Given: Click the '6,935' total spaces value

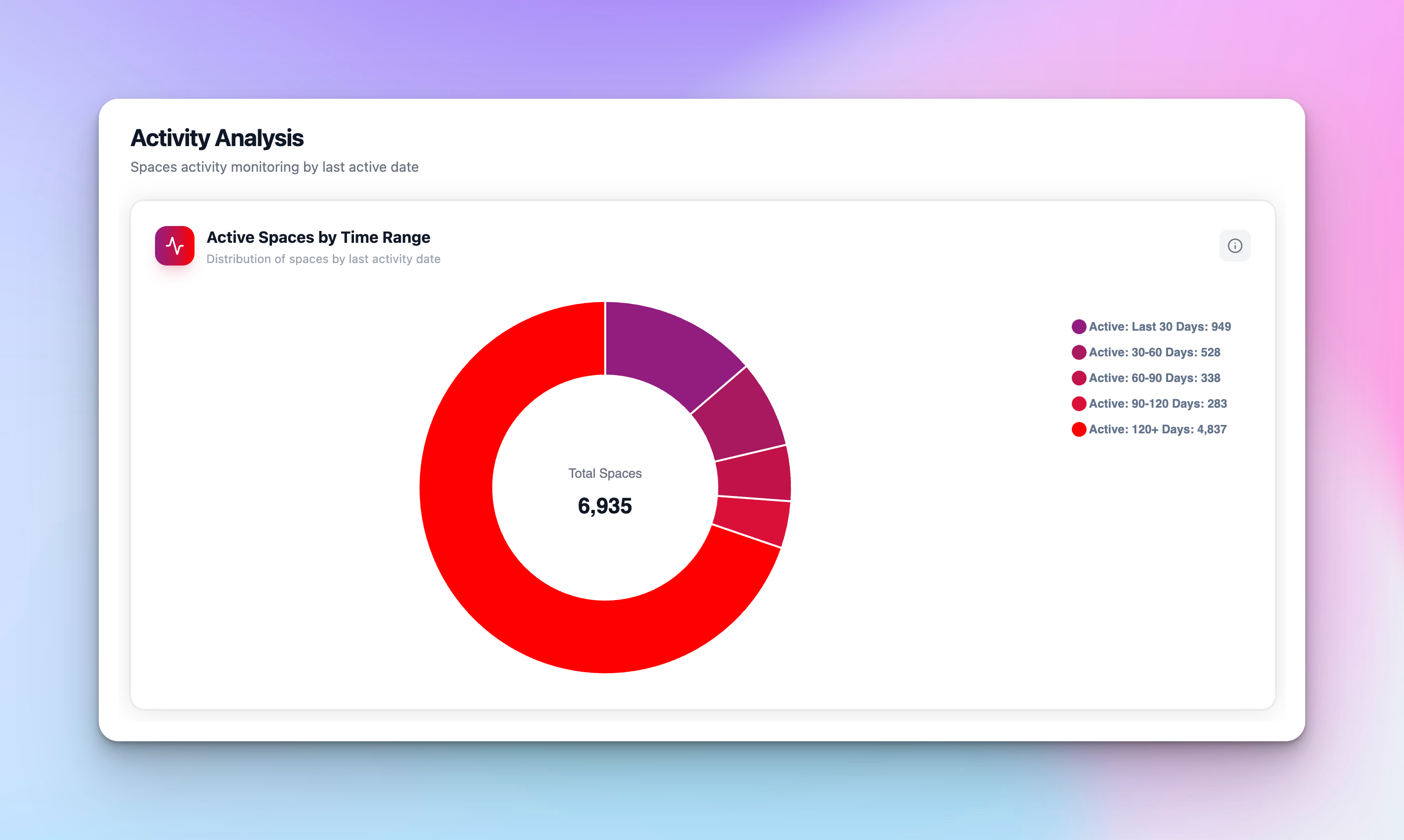Looking at the screenshot, I should point(605,505).
